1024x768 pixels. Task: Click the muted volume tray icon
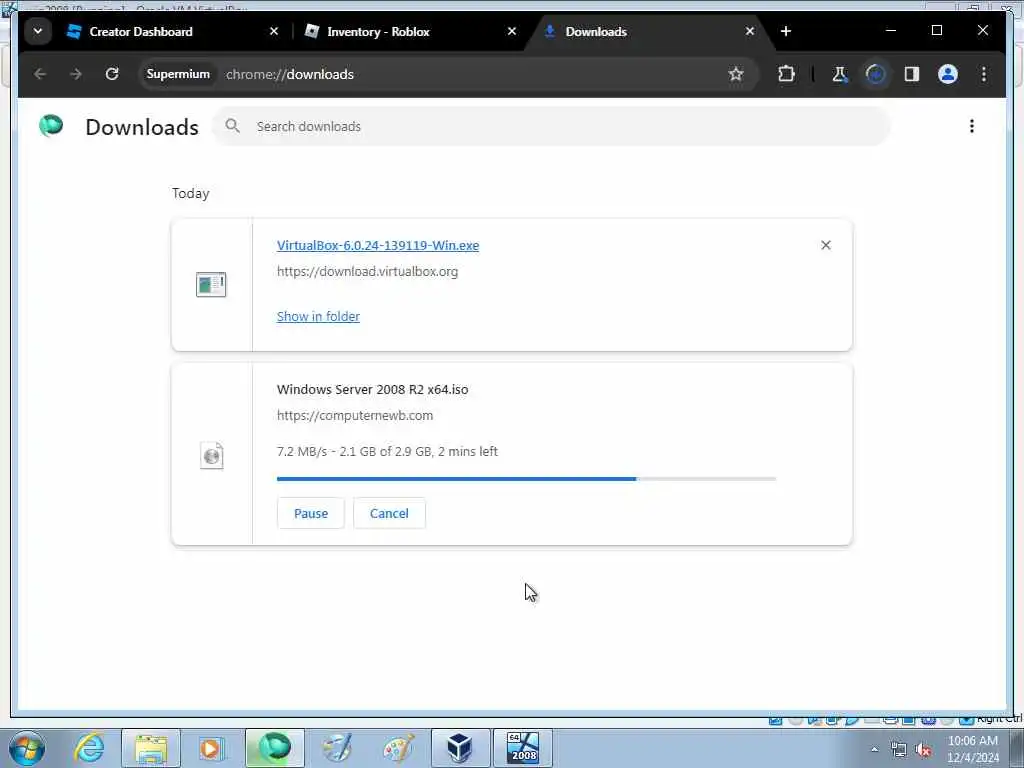pos(923,750)
